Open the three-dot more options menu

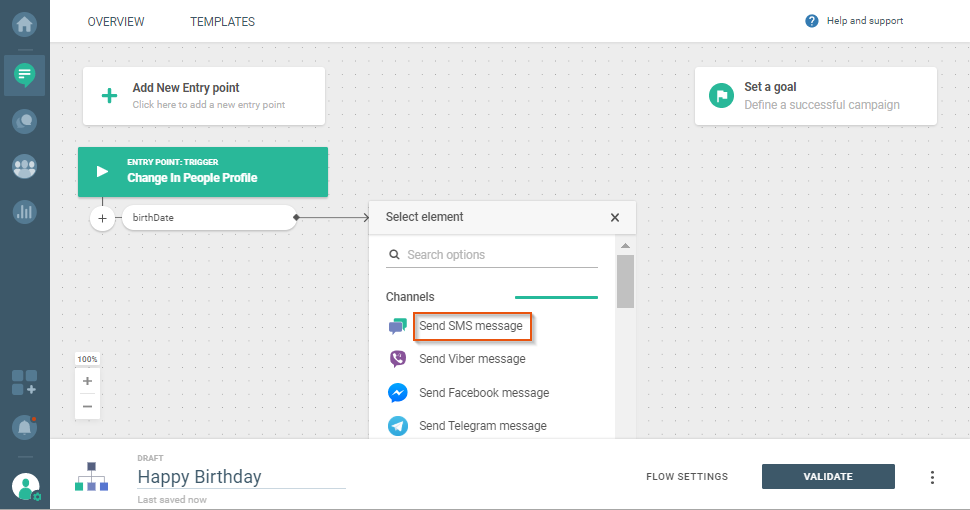tap(932, 477)
